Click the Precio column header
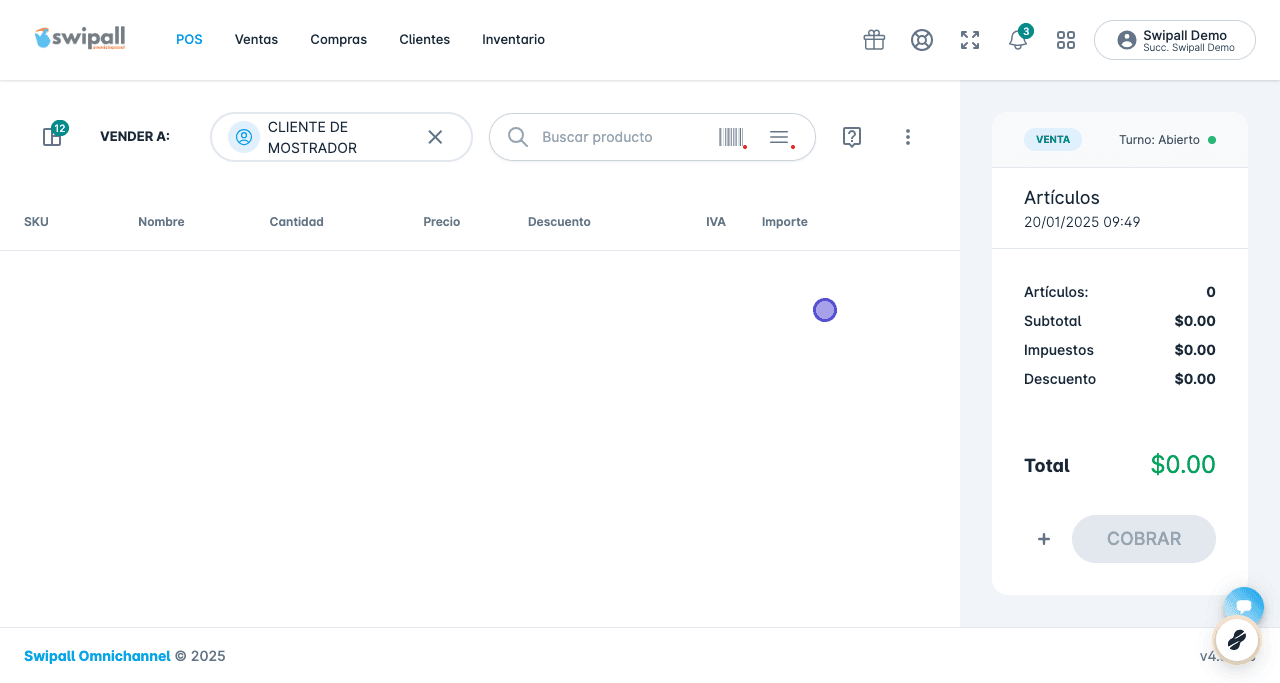 point(442,222)
